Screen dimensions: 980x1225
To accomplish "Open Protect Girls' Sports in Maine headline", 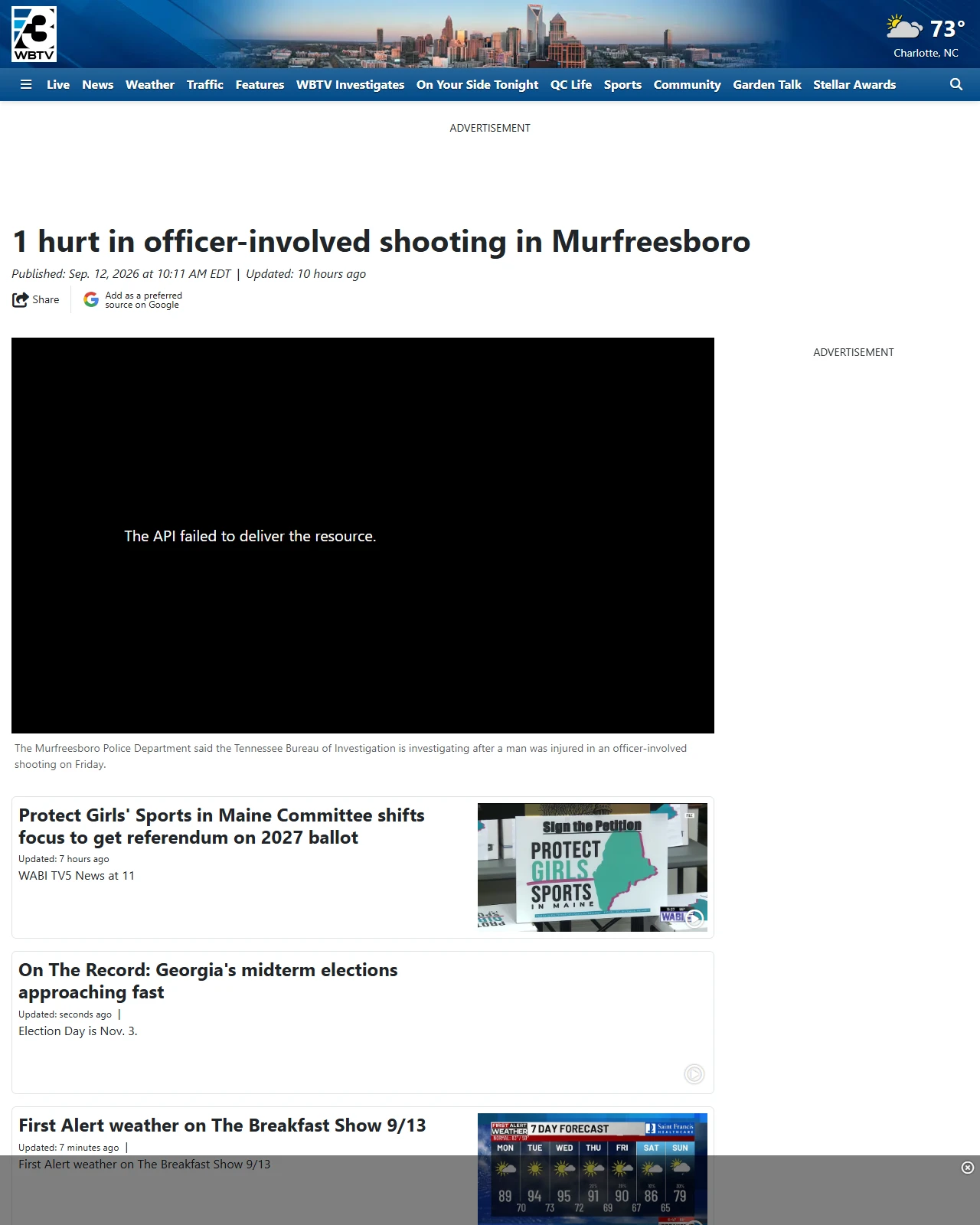I will (x=221, y=826).
